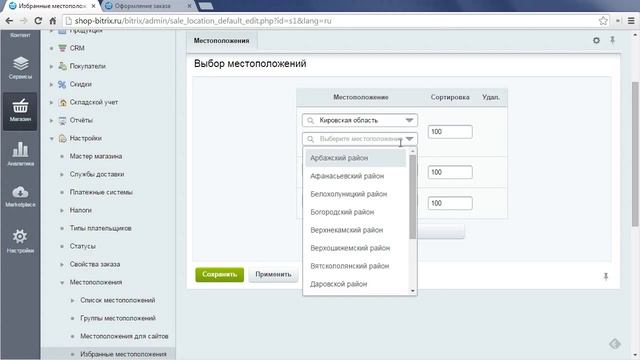
Task: Click first row sort field with 100
Action: click(x=450, y=131)
